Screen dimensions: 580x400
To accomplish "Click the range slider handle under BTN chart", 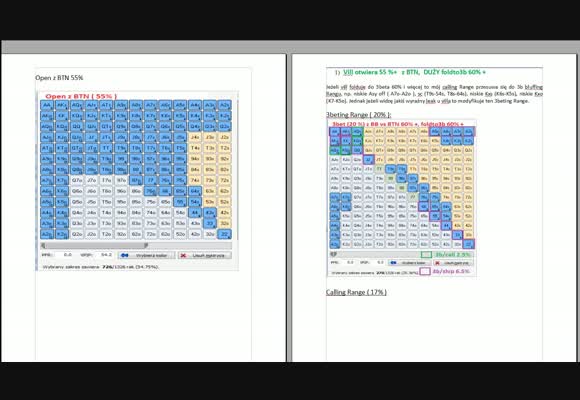I will click(x=146, y=245).
